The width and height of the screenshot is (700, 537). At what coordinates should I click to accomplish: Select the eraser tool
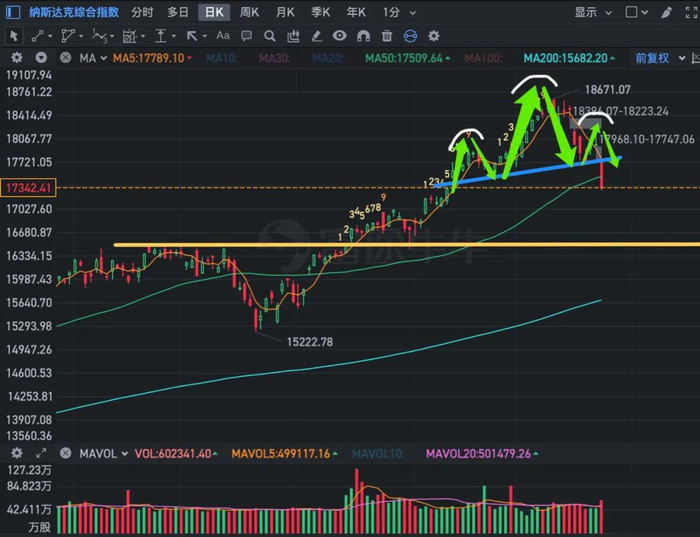[x=317, y=36]
